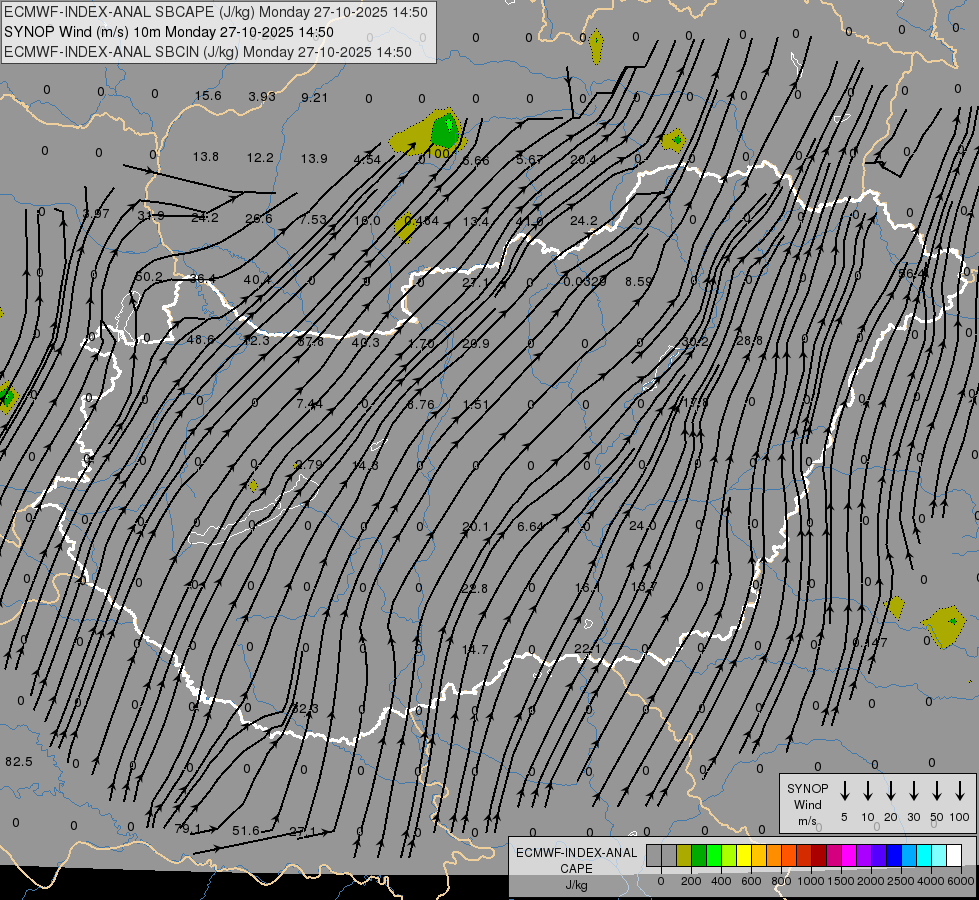
Task: Click the 5 m/s wind arrow in the legend
Action: [x=844, y=791]
